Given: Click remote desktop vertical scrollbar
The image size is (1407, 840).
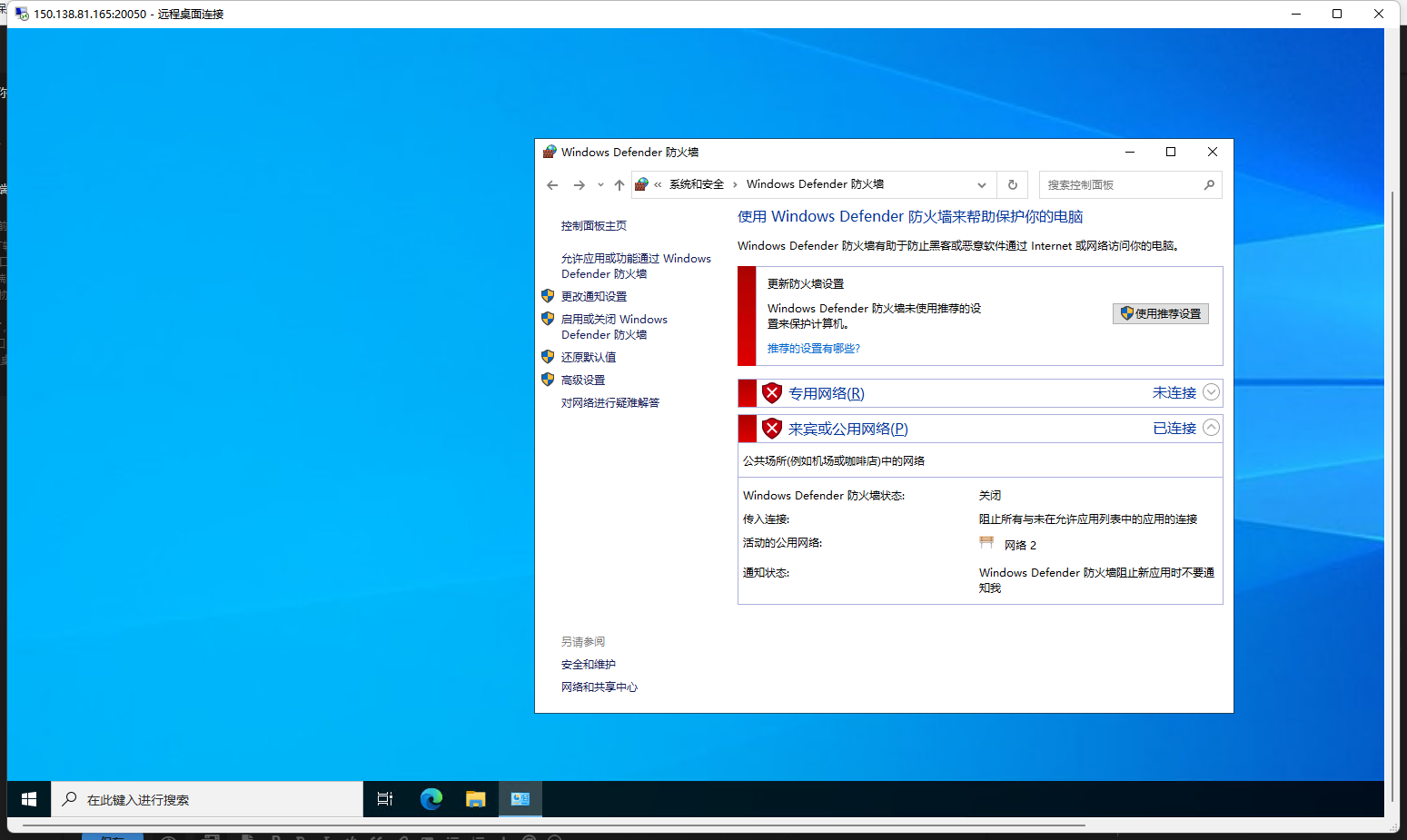Looking at the screenshot, I should click(x=1392, y=498).
